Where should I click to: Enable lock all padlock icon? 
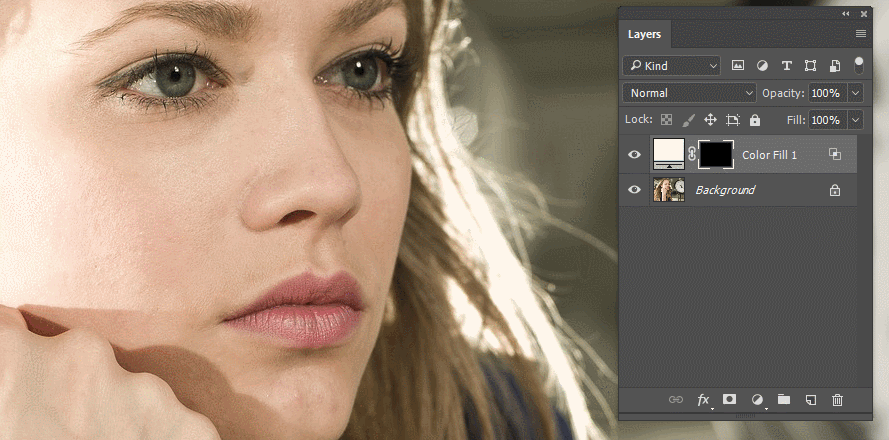coord(755,120)
